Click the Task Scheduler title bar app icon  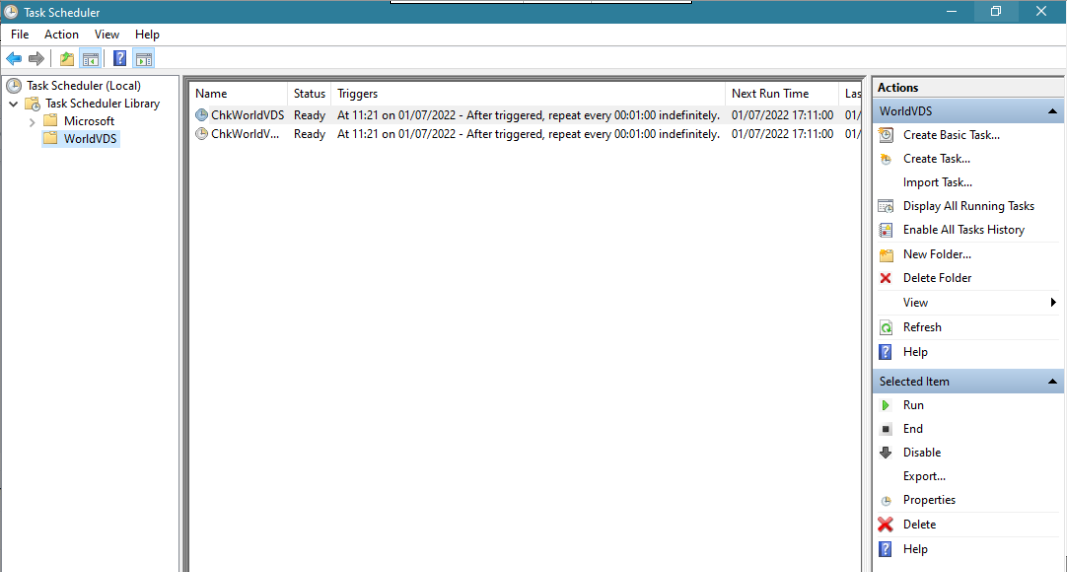click(11, 12)
